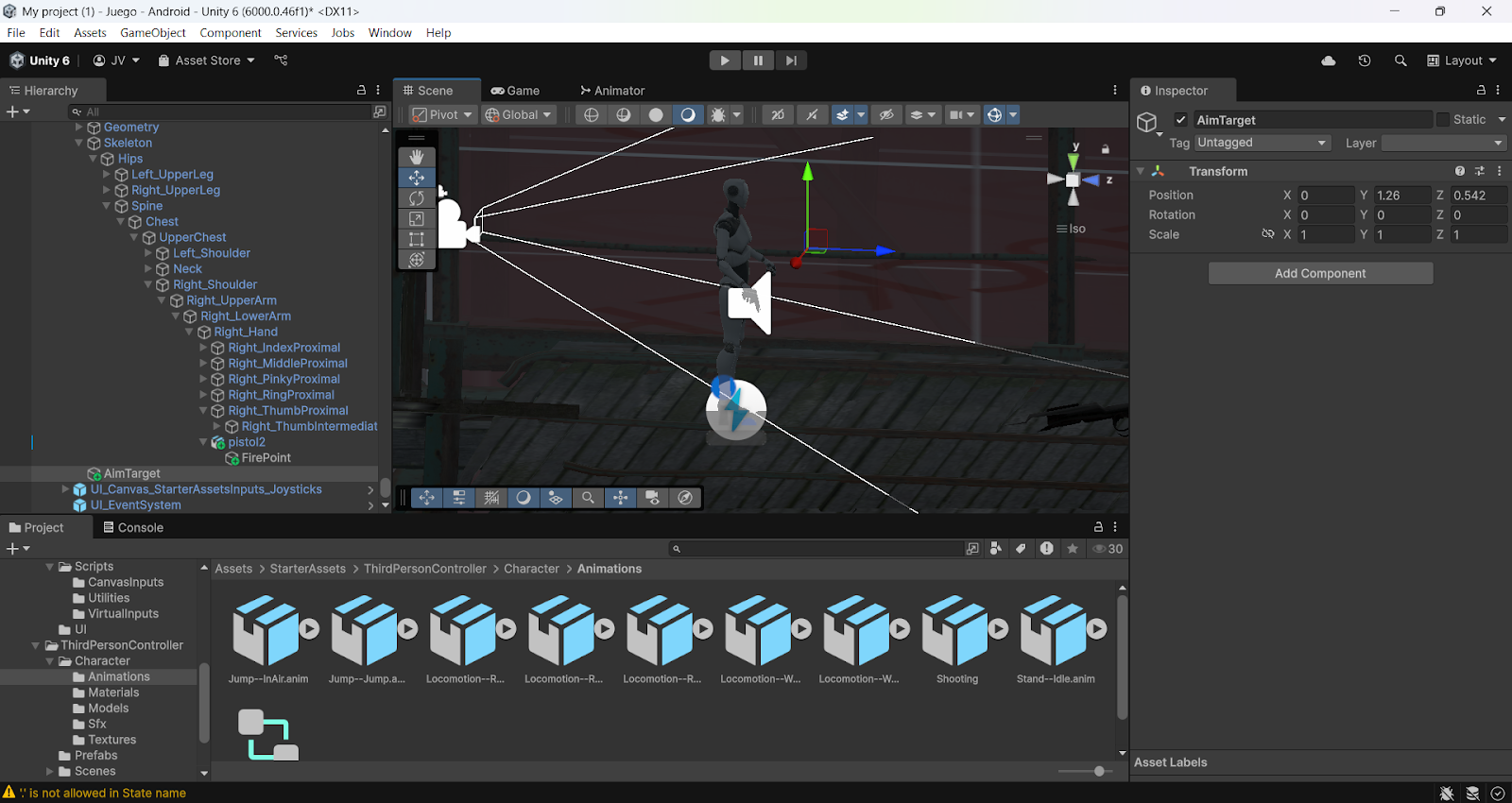The height and width of the screenshot is (803, 1512).
Task: Click Search by Label icon in Project
Action: click(x=1021, y=549)
